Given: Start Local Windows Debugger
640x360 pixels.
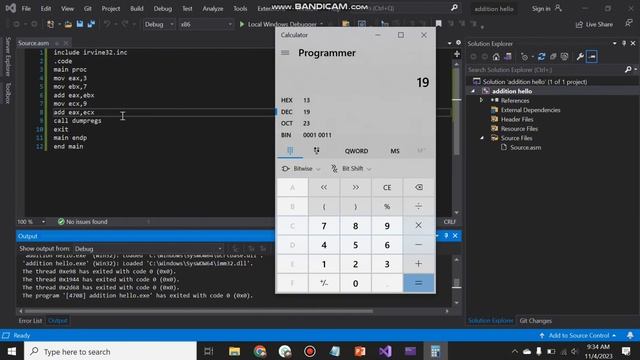Looking at the screenshot, I should coord(278,24).
